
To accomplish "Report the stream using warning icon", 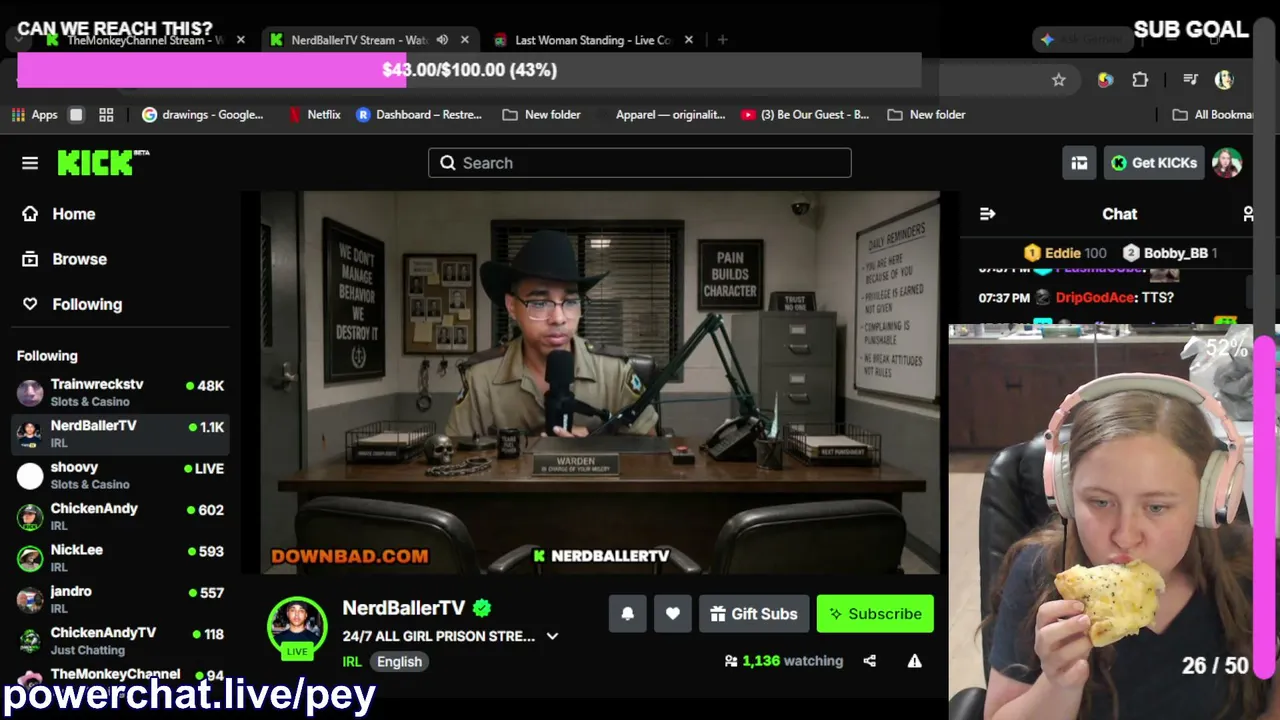I will pos(914,661).
